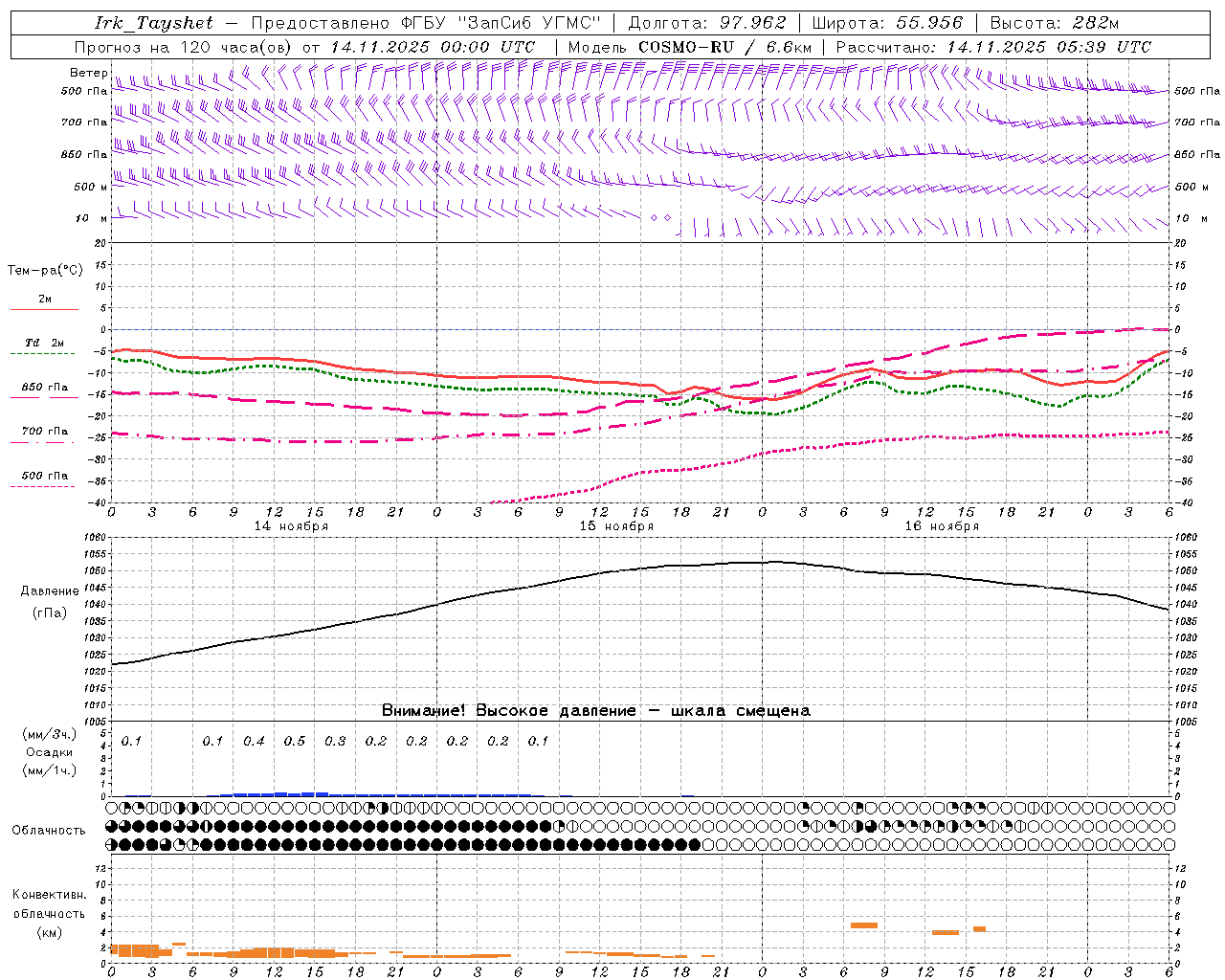Screen dimensions: 1225x980
Task: Click the 0.4 precipitation value
Action: 254,741
